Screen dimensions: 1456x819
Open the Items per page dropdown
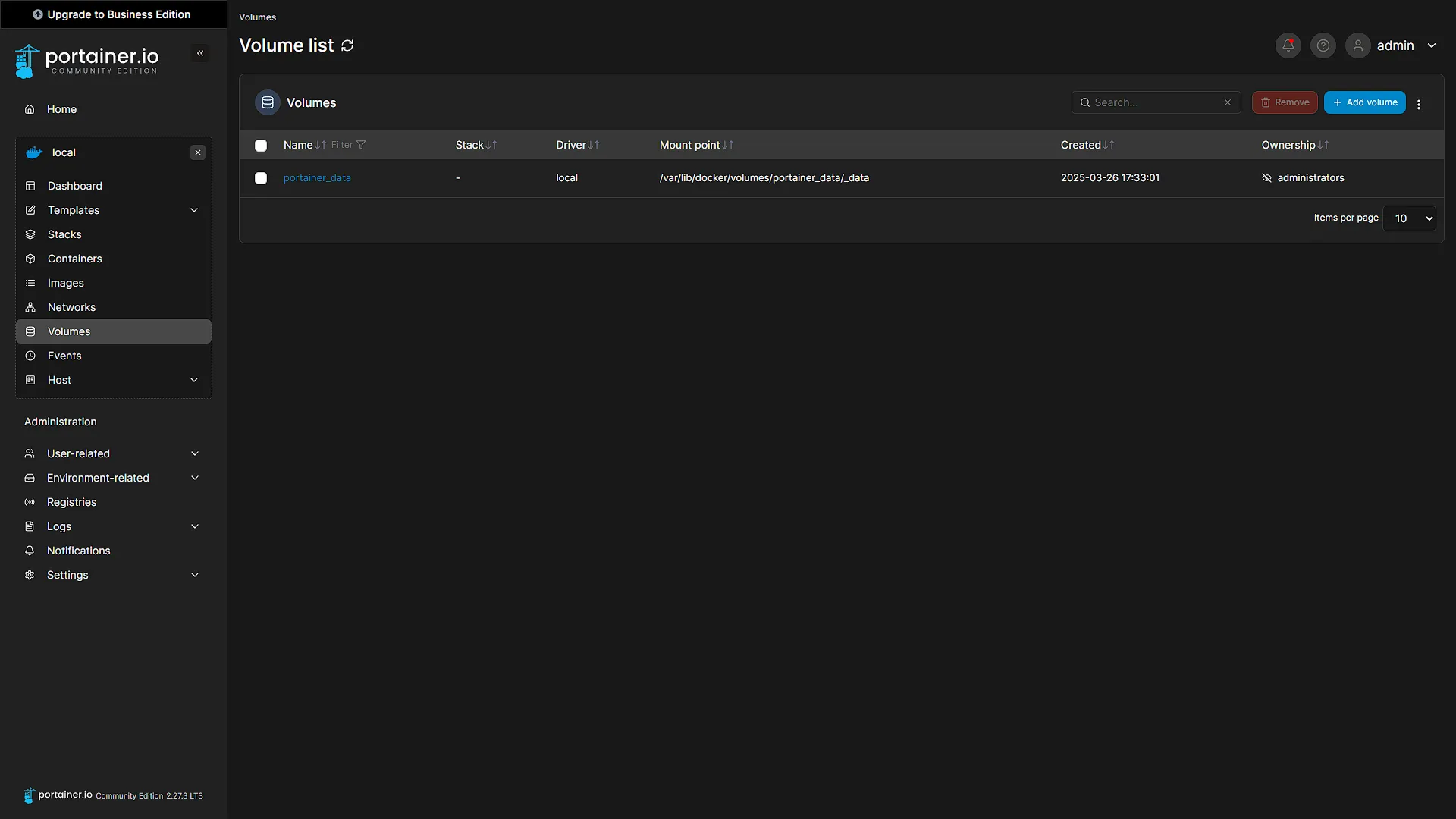tap(1409, 218)
